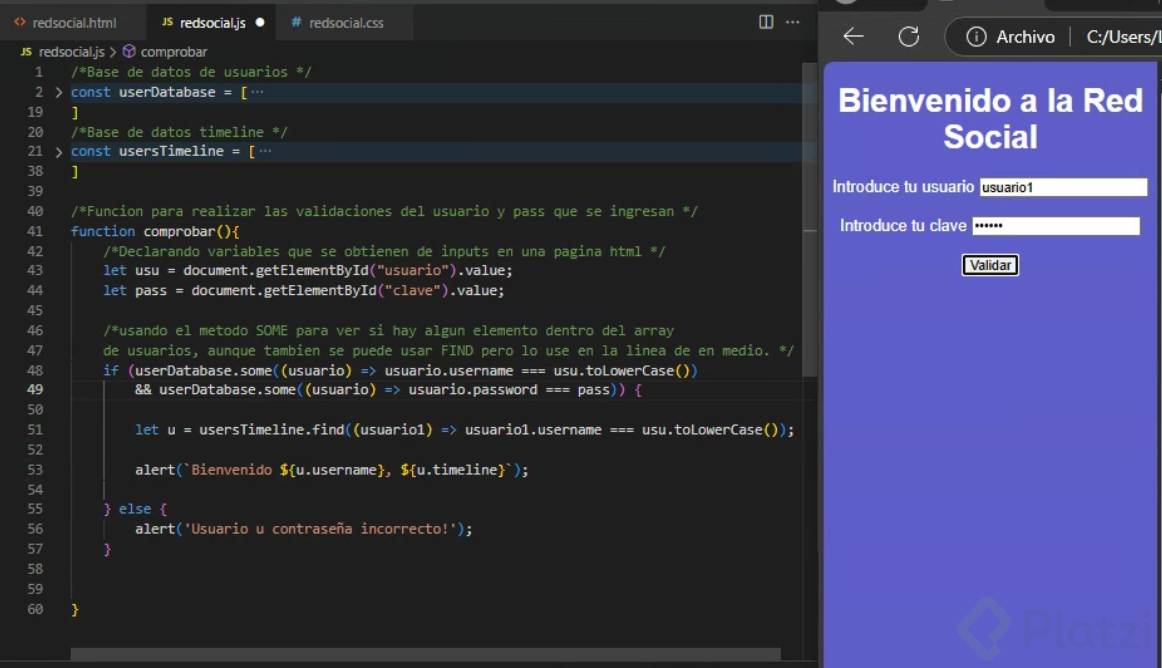Click the 'function comprobar(){' line

[155, 231]
